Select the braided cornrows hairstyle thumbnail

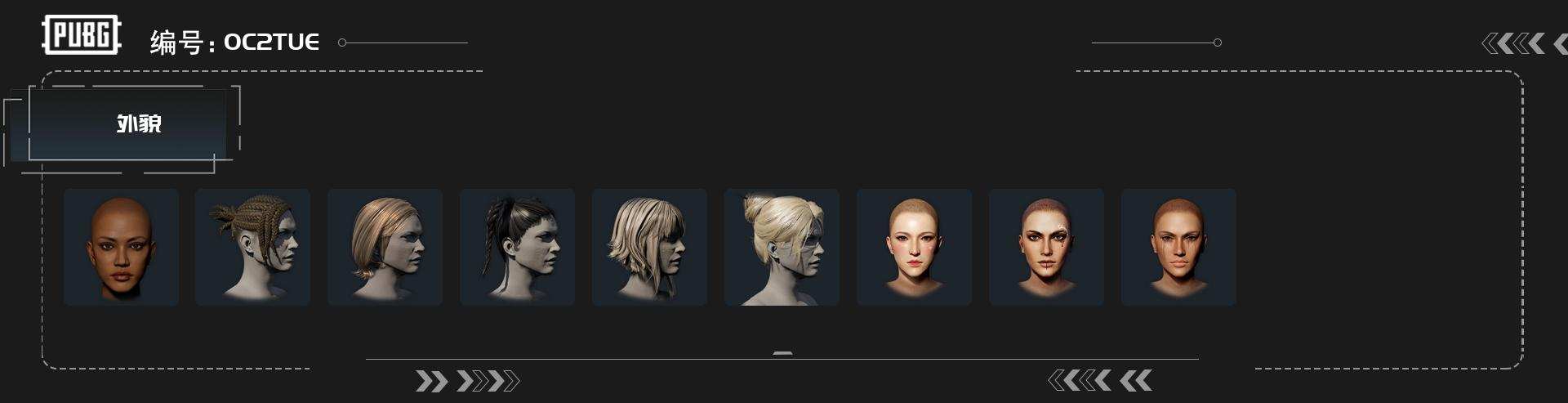[x=252, y=247]
